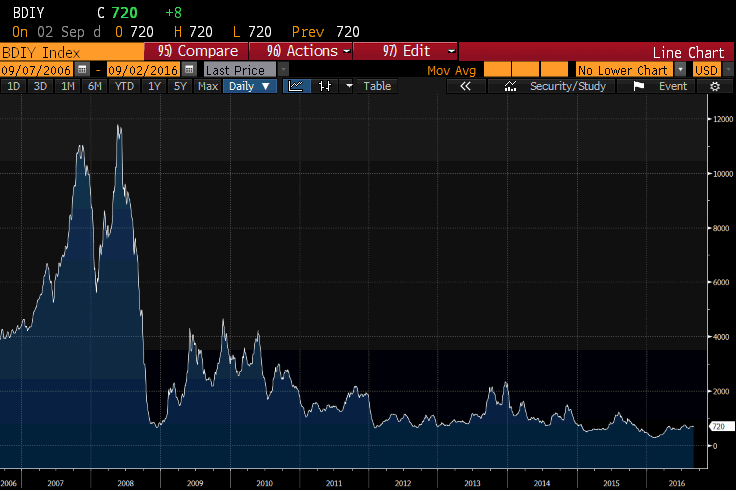Click the 10000 y-axis label
Image resolution: width=736 pixels, height=490 pixels.
pyautogui.click(x=723, y=174)
